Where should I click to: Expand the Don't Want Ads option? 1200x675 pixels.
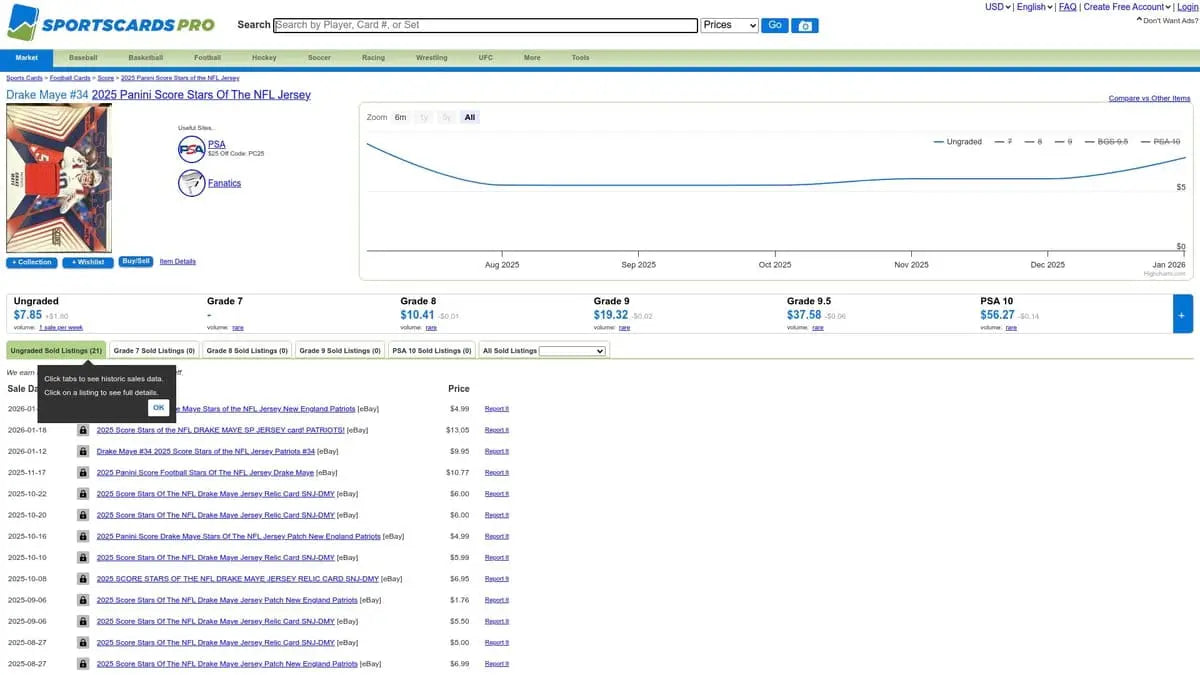1167,20
